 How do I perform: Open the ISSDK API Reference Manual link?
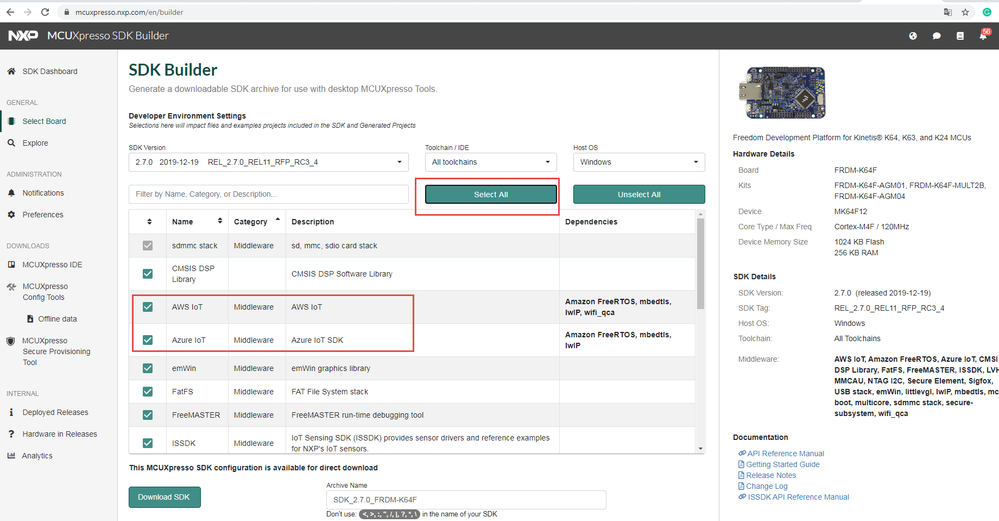click(798, 497)
